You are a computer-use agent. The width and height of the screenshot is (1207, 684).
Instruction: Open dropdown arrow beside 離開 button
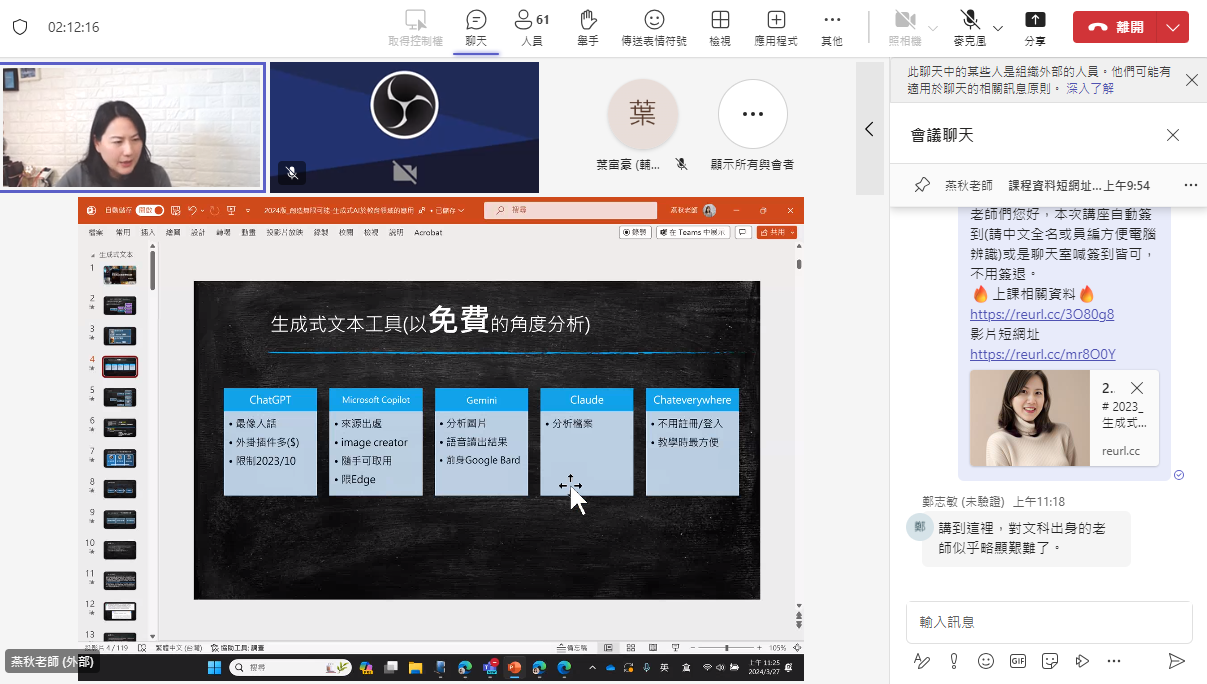(x=1174, y=27)
